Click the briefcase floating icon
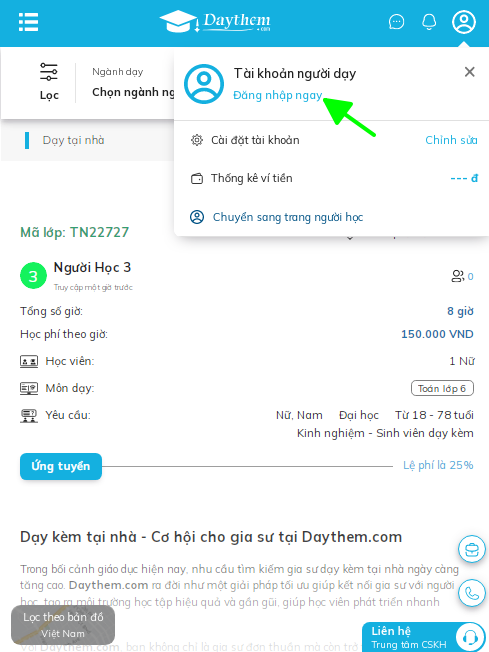 [x=472, y=549]
